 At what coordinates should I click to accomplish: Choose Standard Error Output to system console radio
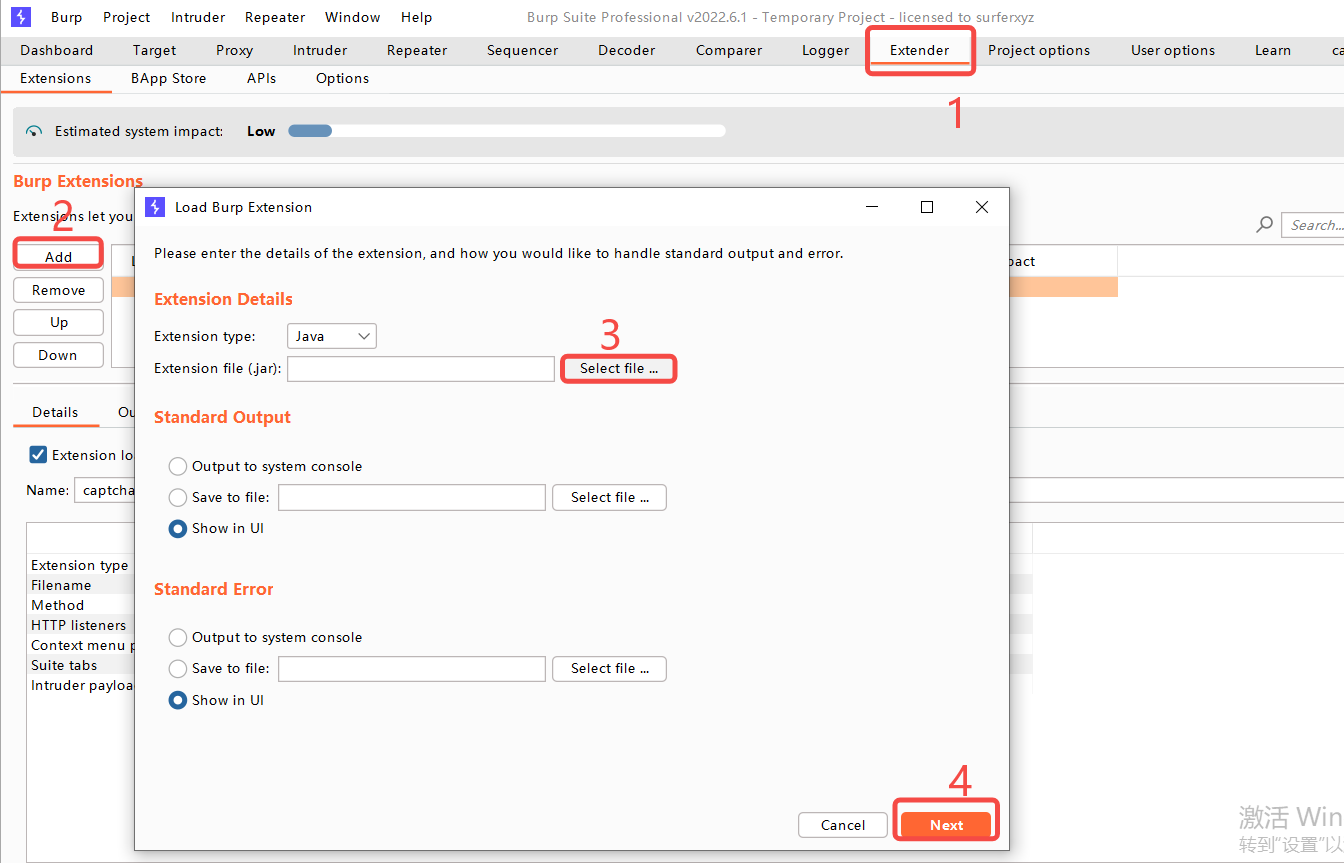tap(178, 637)
